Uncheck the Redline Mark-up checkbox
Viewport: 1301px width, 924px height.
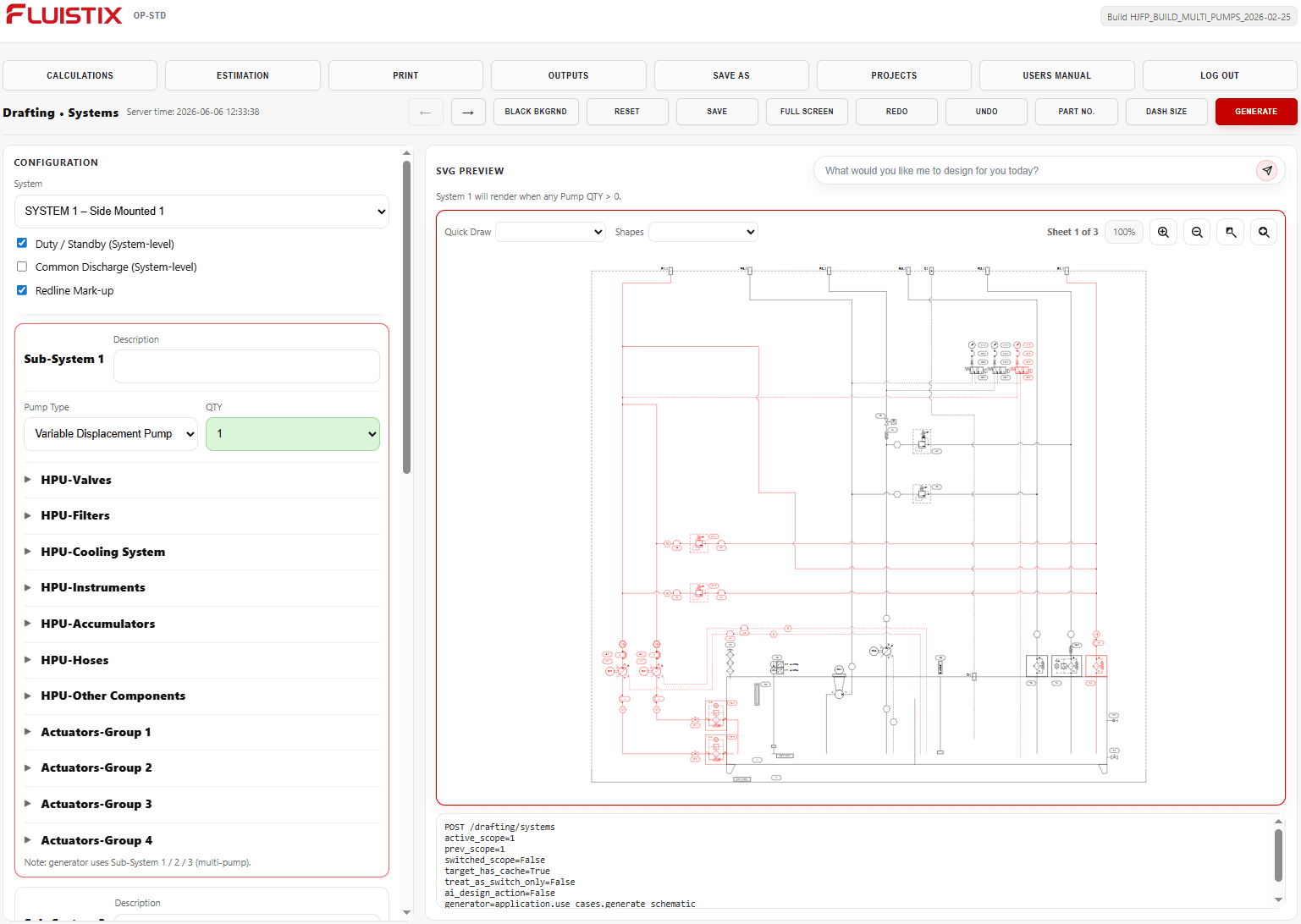coord(22,290)
